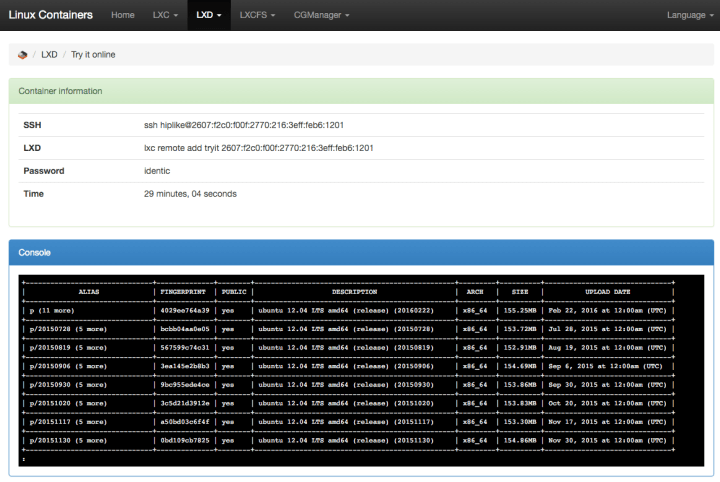Click size 155.25MB cell
The height and width of the screenshot is (482, 720).
tap(520, 311)
